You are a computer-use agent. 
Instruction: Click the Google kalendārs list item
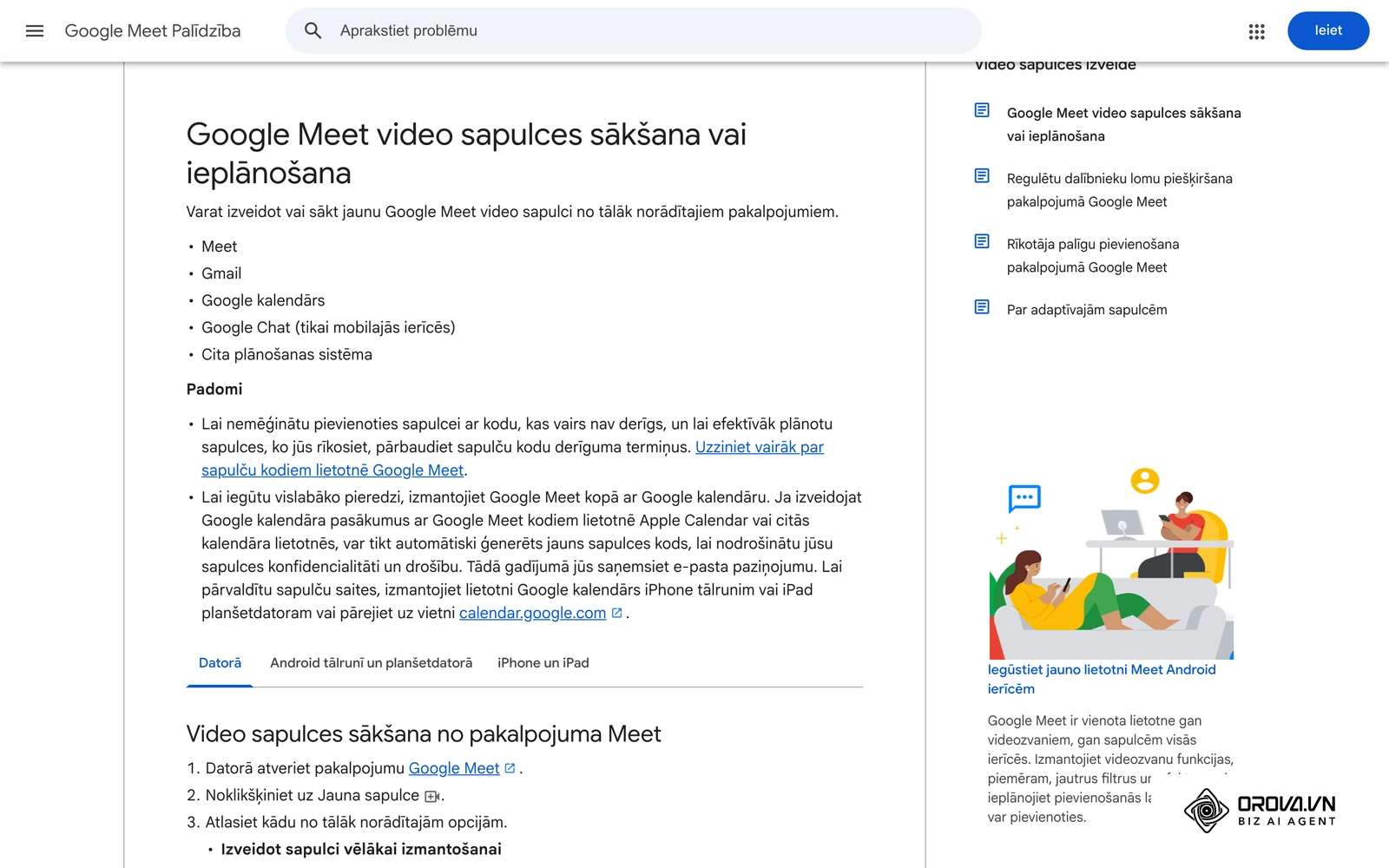[263, 300]
